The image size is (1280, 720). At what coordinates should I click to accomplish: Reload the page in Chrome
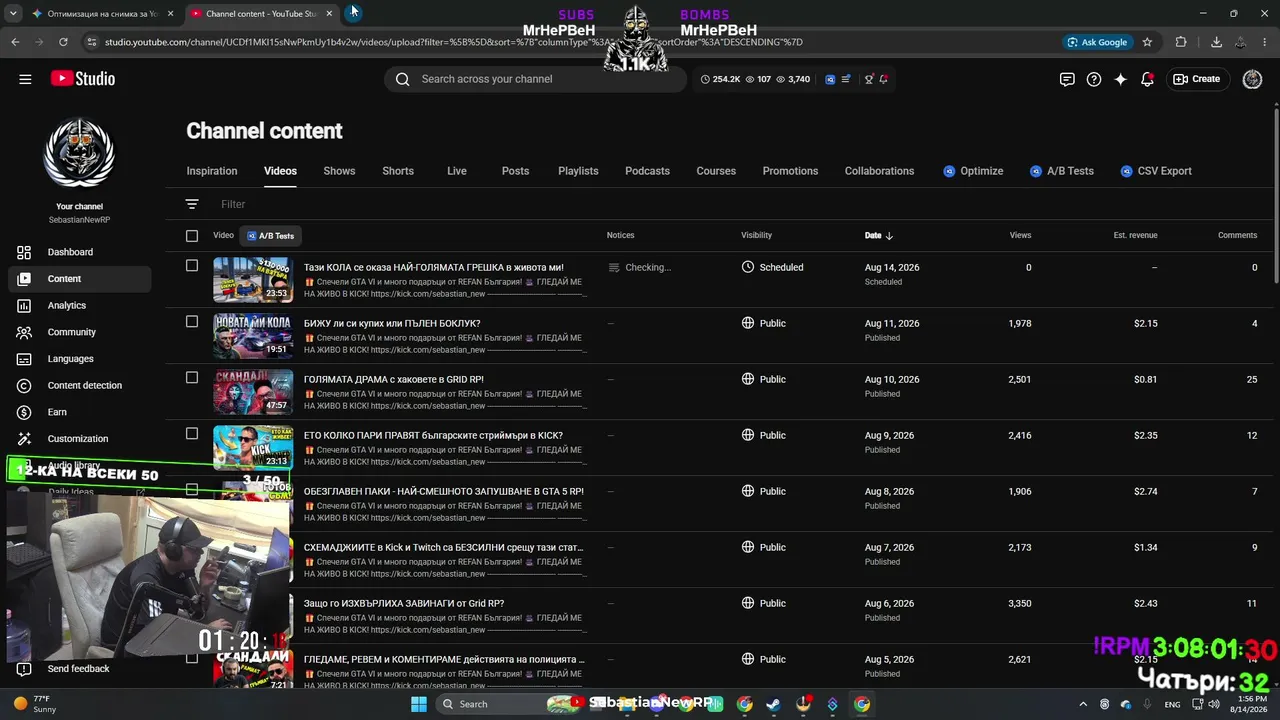63,42
